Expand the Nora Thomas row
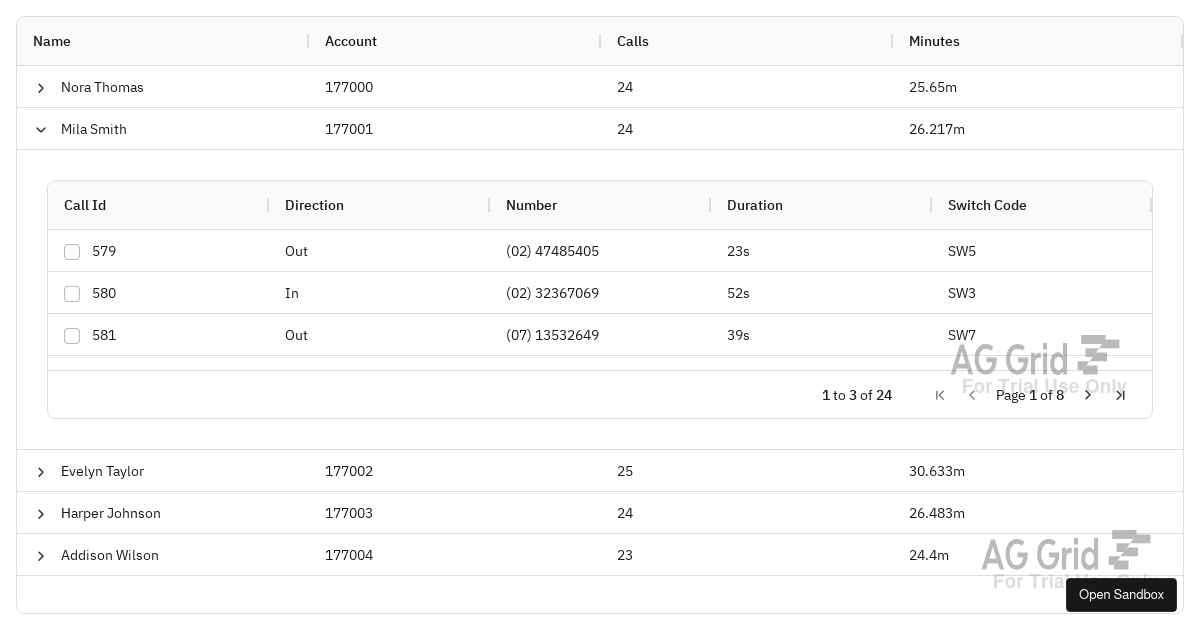The image size is (1200, 630). (x=41, y=88)
